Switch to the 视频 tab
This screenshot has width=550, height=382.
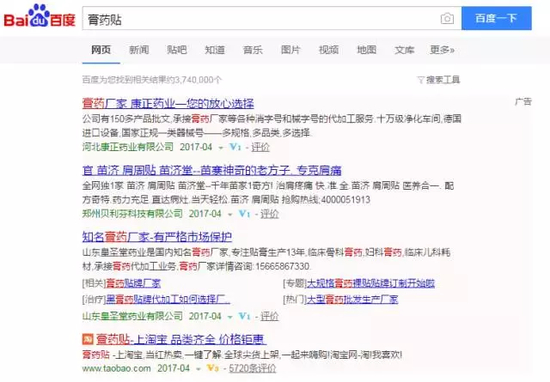pos(328,50)
